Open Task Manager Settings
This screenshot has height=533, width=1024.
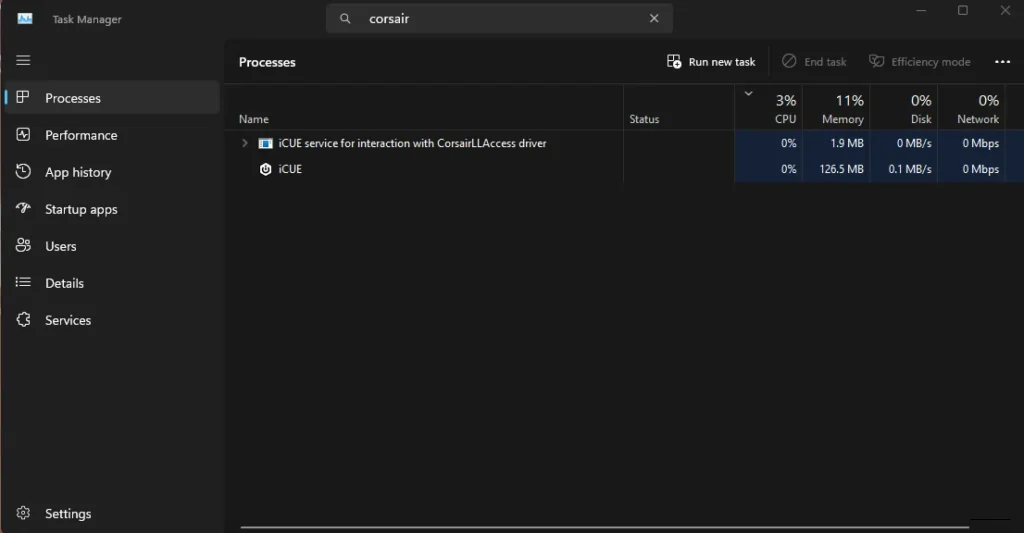[x=112, y=513]
